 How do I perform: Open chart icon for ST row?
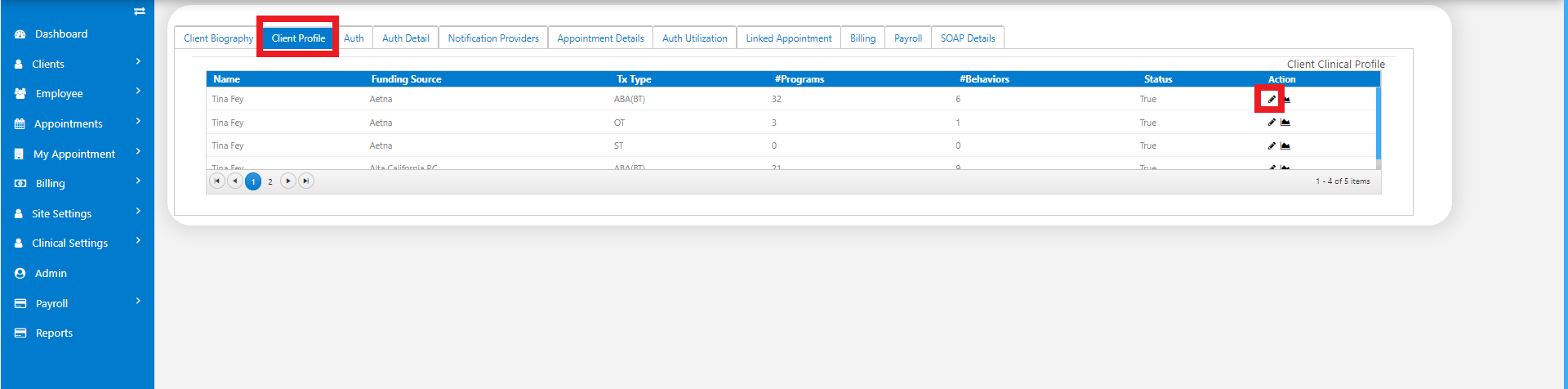coord(1285,145)
